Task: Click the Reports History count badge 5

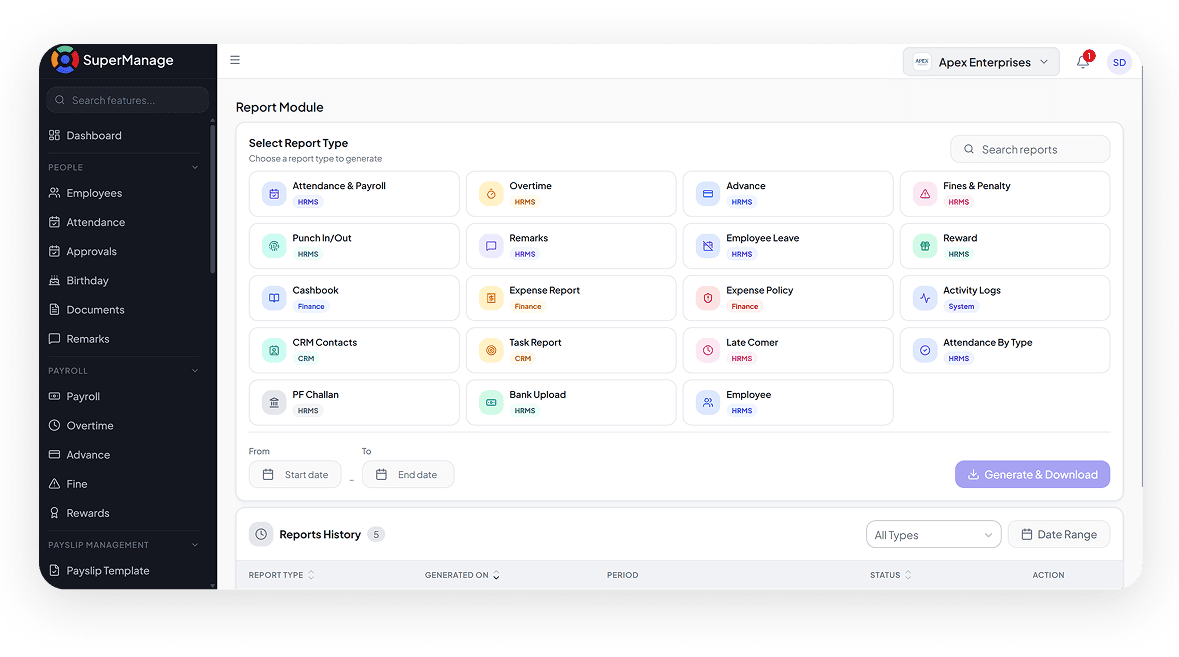Action: click(376, 534)
